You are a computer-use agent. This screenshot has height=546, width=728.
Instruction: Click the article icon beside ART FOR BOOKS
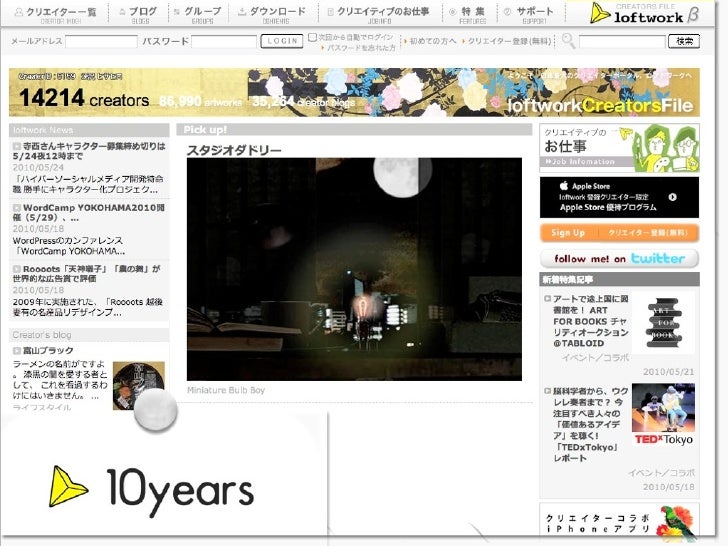coord(547,299)
